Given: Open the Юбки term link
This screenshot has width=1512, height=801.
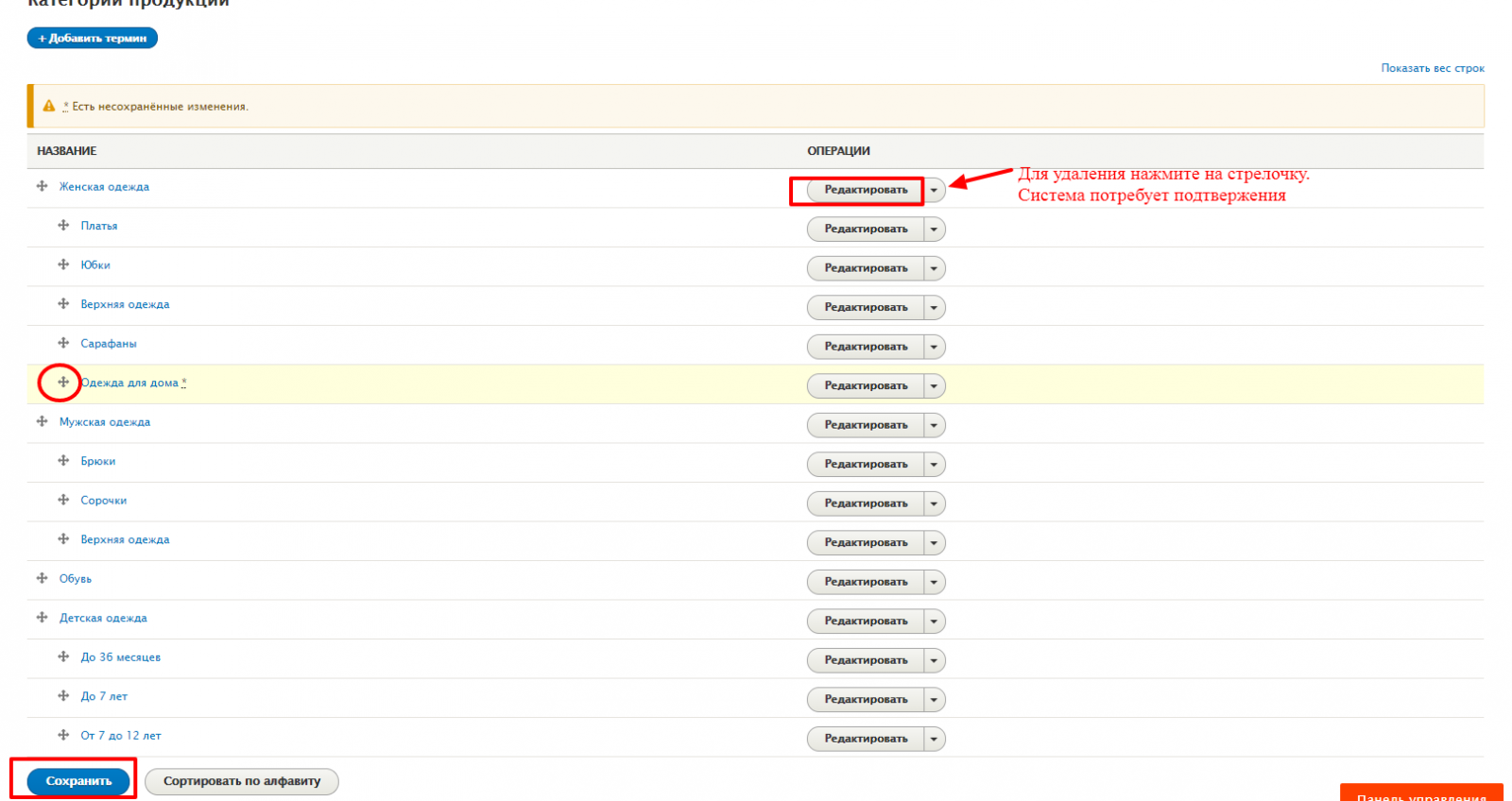Looking at the screenshot, I should (95, 265).
